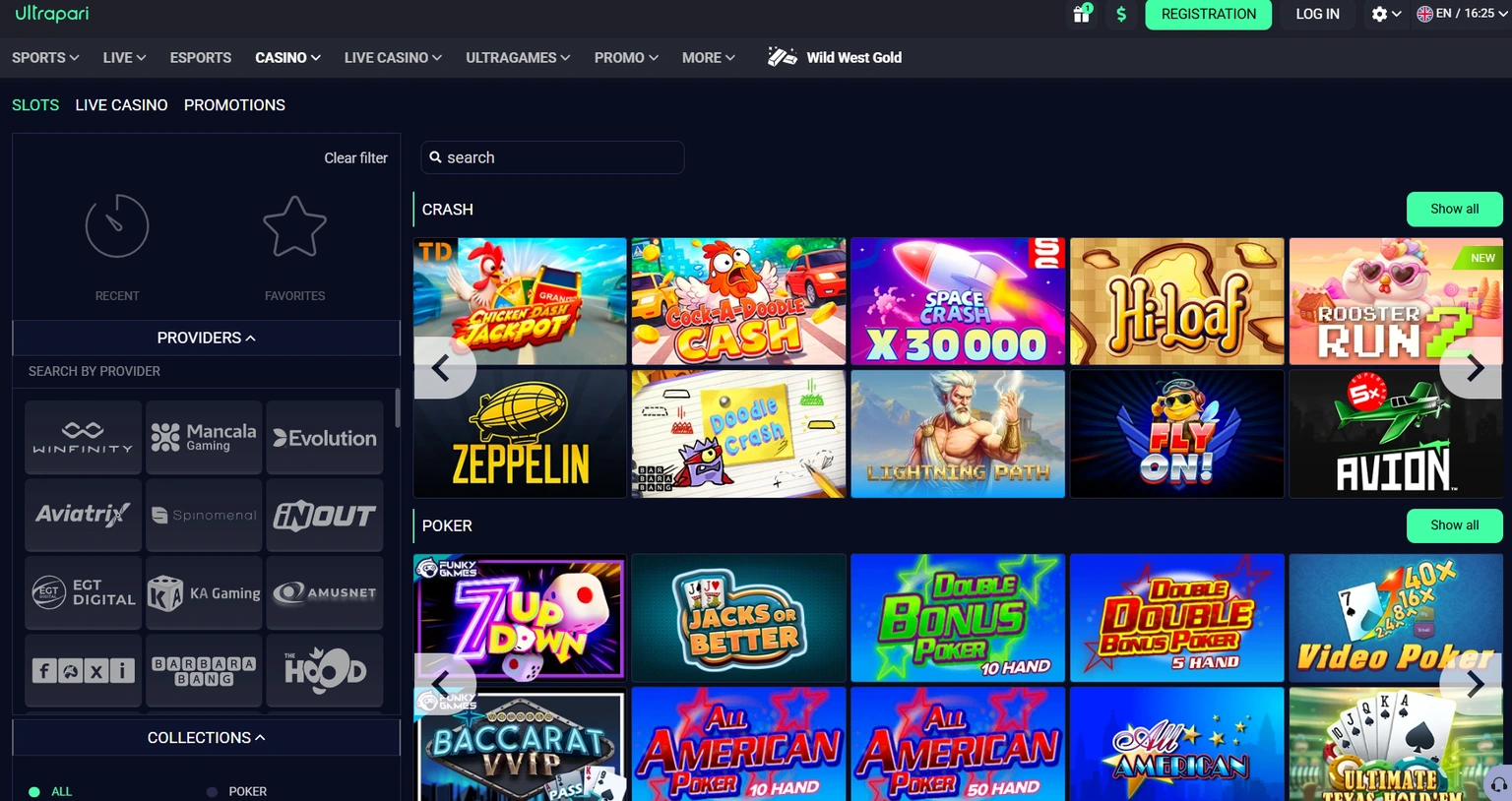Click the Wild West Gold promo icon
The image size is (1512, 801).
pyautogui.click(x=783, y=57)
